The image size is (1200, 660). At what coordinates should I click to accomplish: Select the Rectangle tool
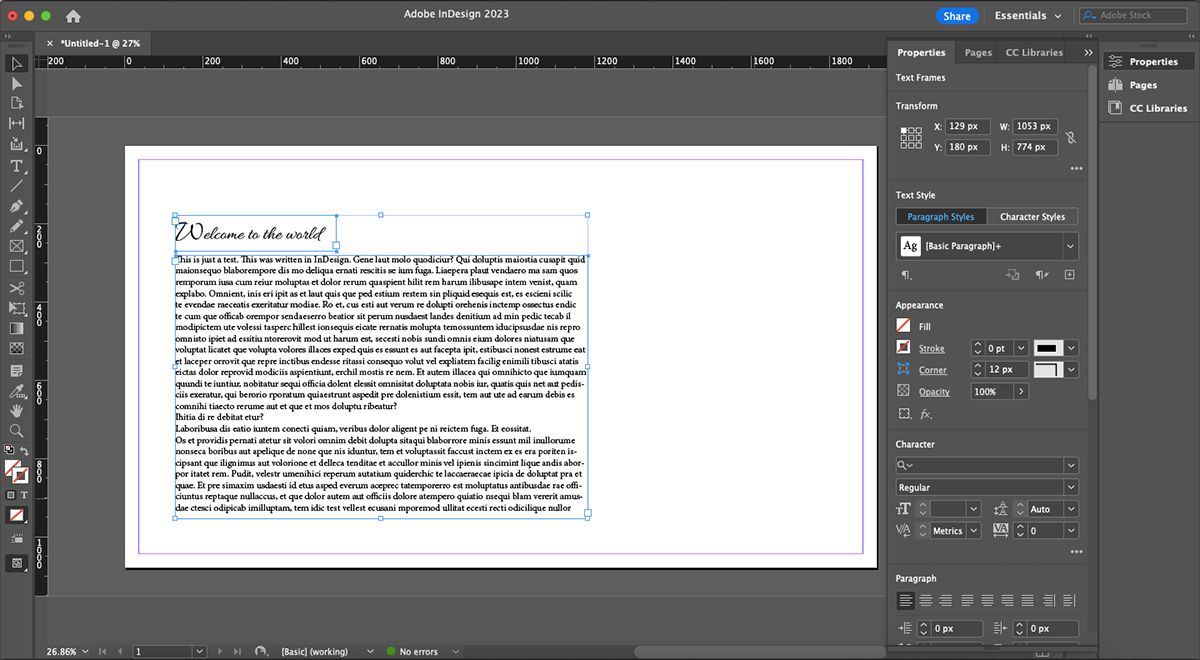17,267
